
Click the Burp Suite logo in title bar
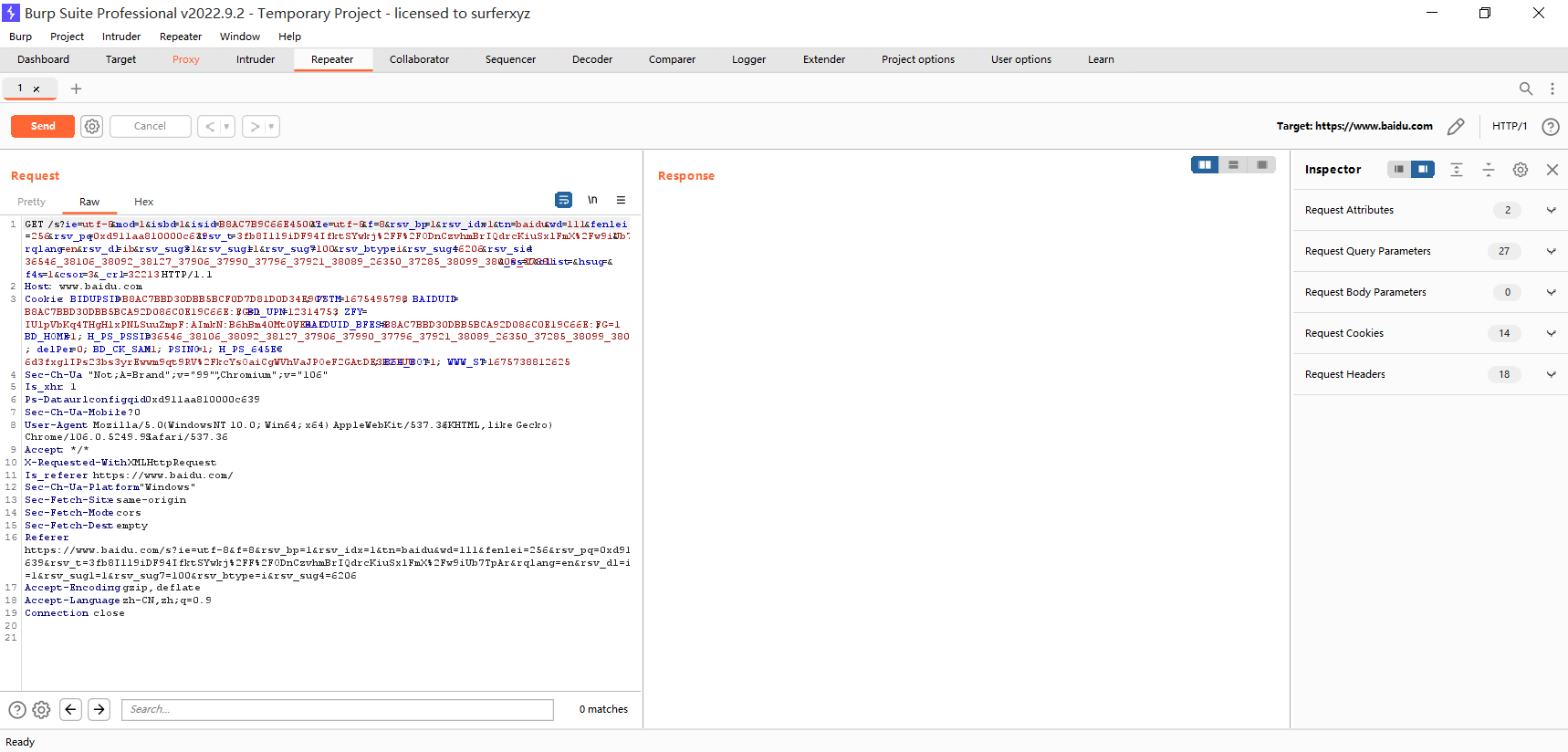(11, 13)
